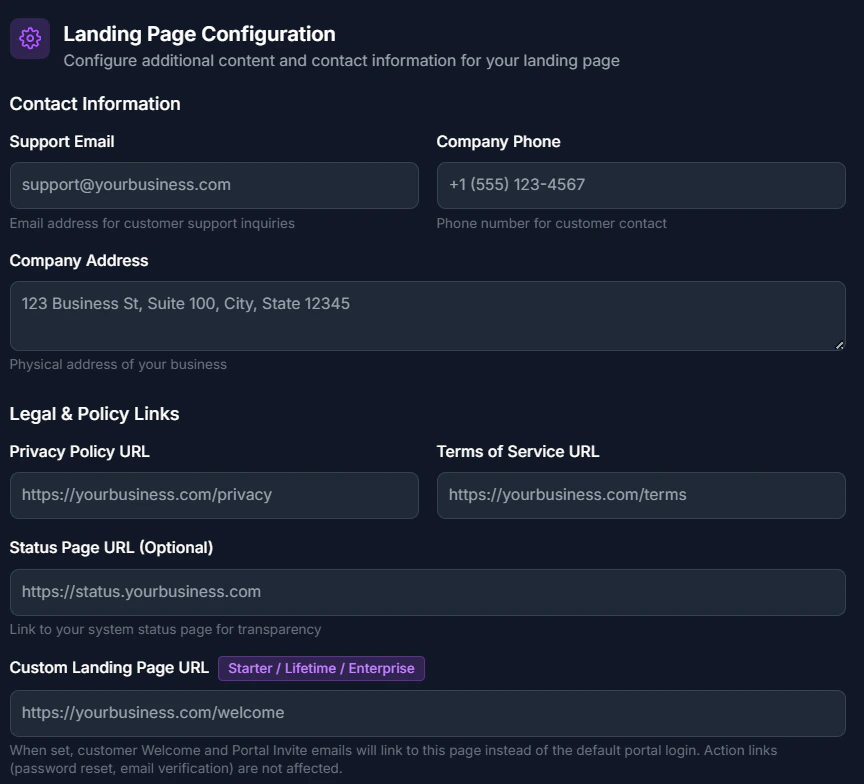The width and height of the screenshot is (864, 784).
Task: Click the purple settings gear icon
Action: (29, 38)
